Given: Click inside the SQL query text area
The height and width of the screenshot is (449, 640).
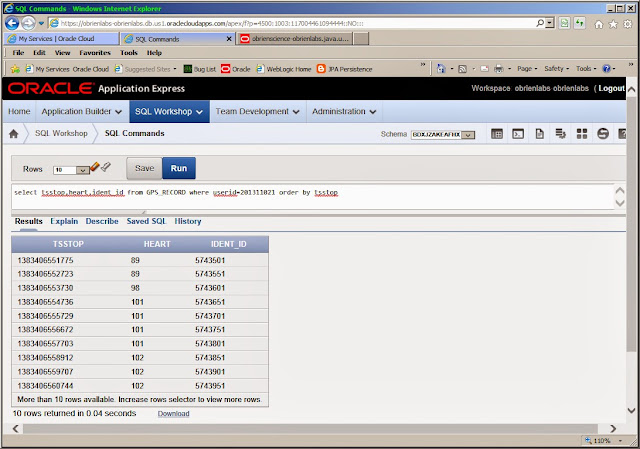Looking at the screenshot, I should pyautogui.click(x=312, y=197).
